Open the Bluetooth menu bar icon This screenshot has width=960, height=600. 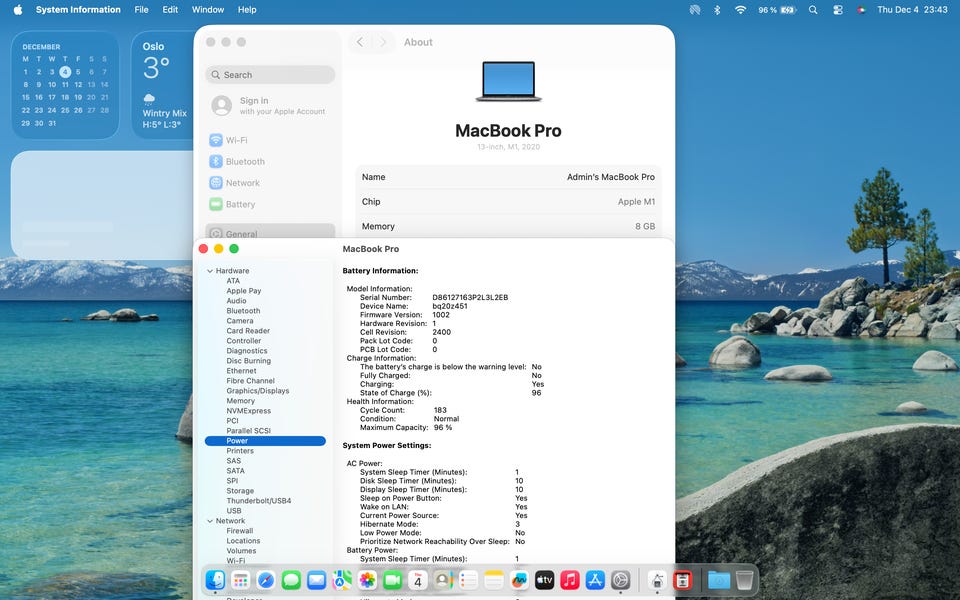click(x=717, y=10)
